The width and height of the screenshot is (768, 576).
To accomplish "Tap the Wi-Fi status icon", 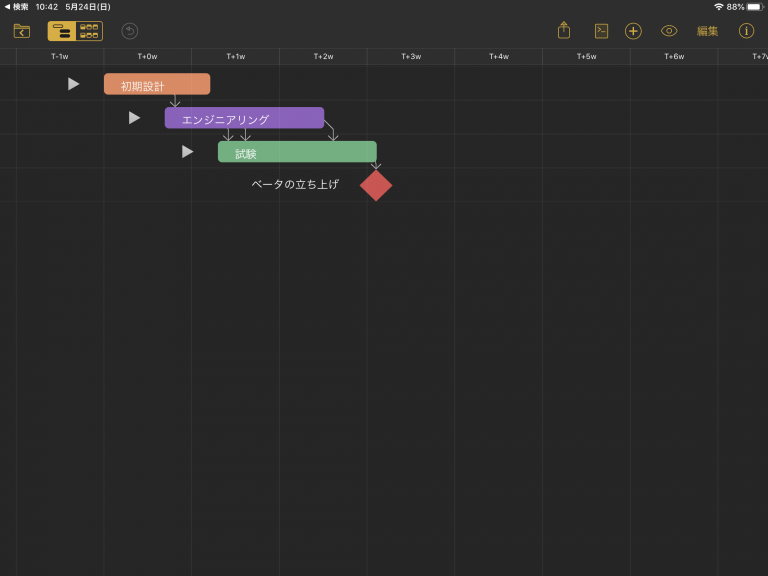I will pyautogui.click(x=719, y=7).
